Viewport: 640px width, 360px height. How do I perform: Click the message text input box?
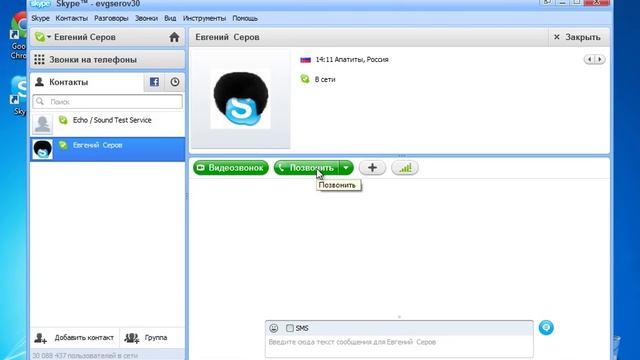tap(399, 346)
